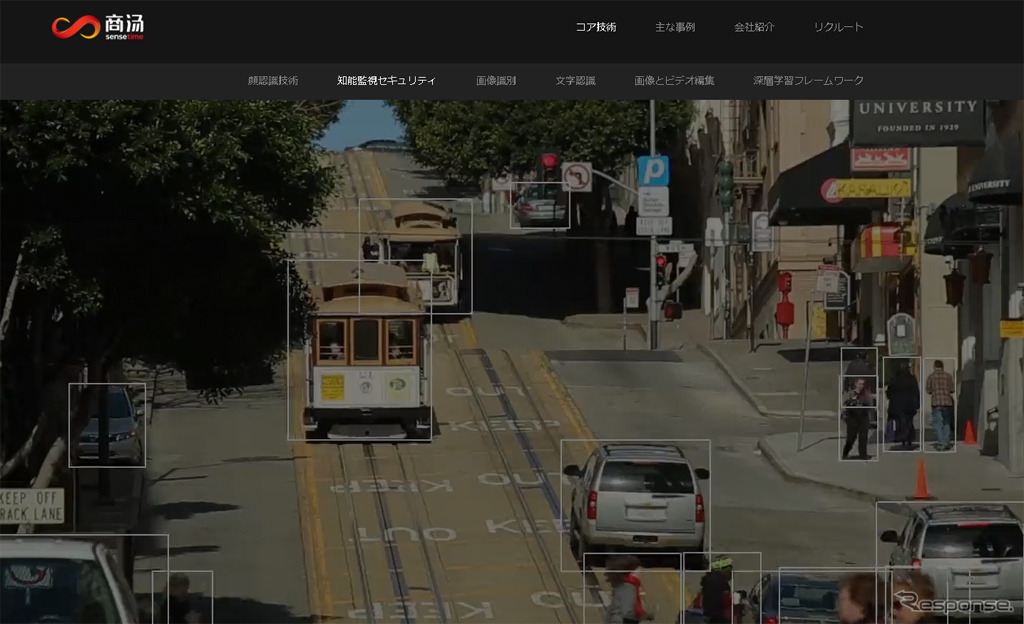Switch to 顔認識技術 tab
The height and width of the screenshot is (624, 1024).
pyautogui.click(x=273, y=81)
